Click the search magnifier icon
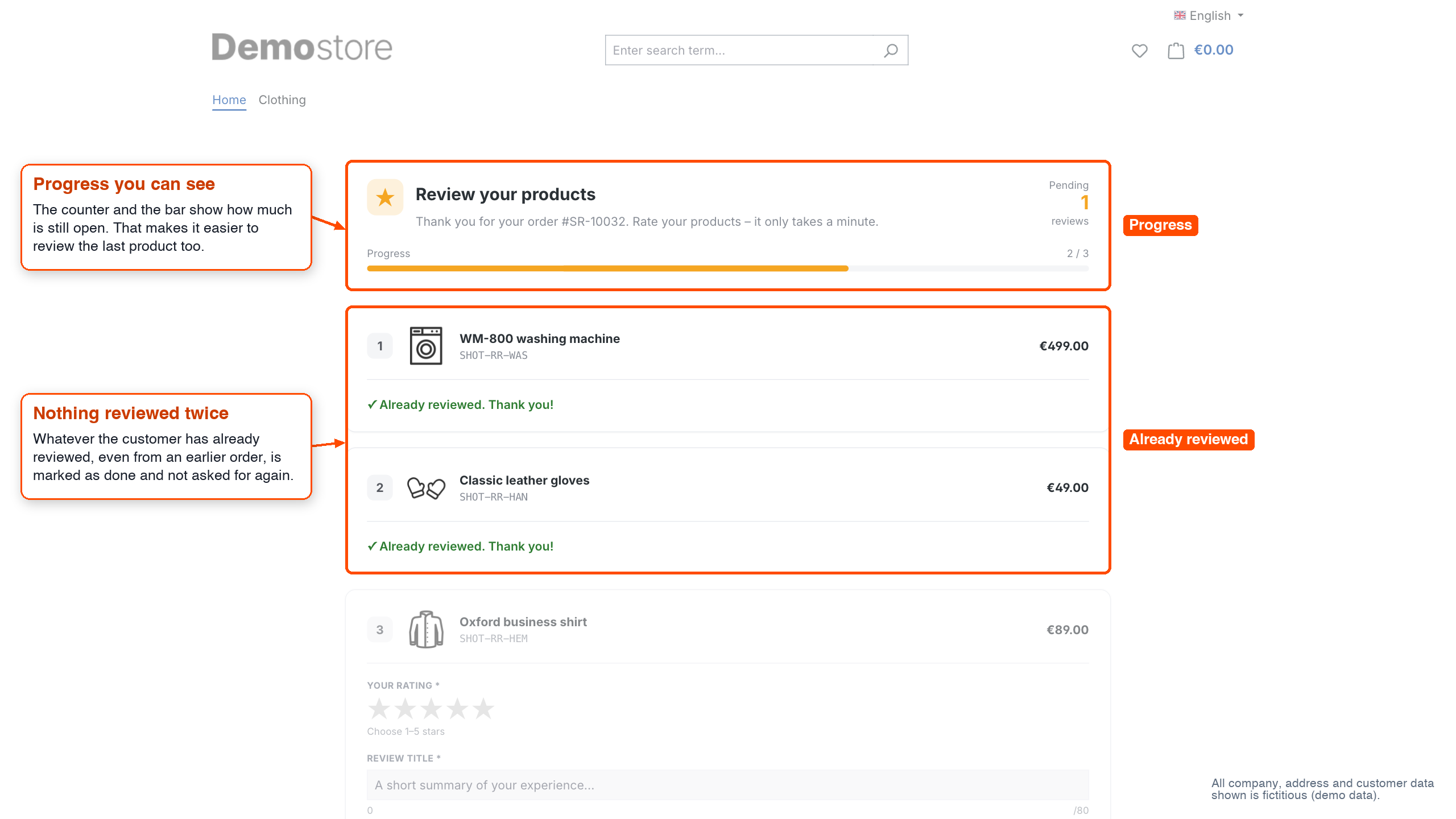 click(x=891, y=51)
